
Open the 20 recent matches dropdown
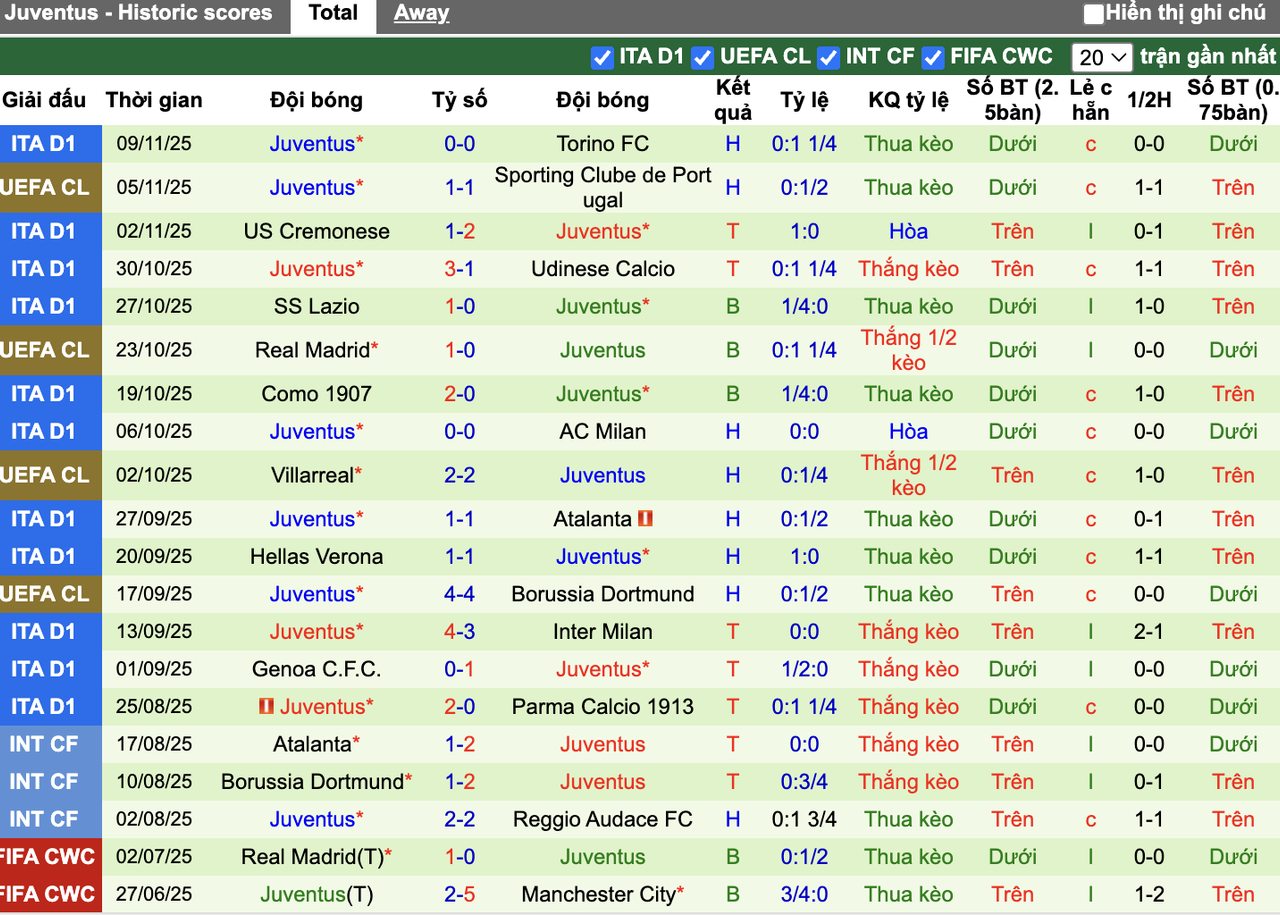point(1102,57)
